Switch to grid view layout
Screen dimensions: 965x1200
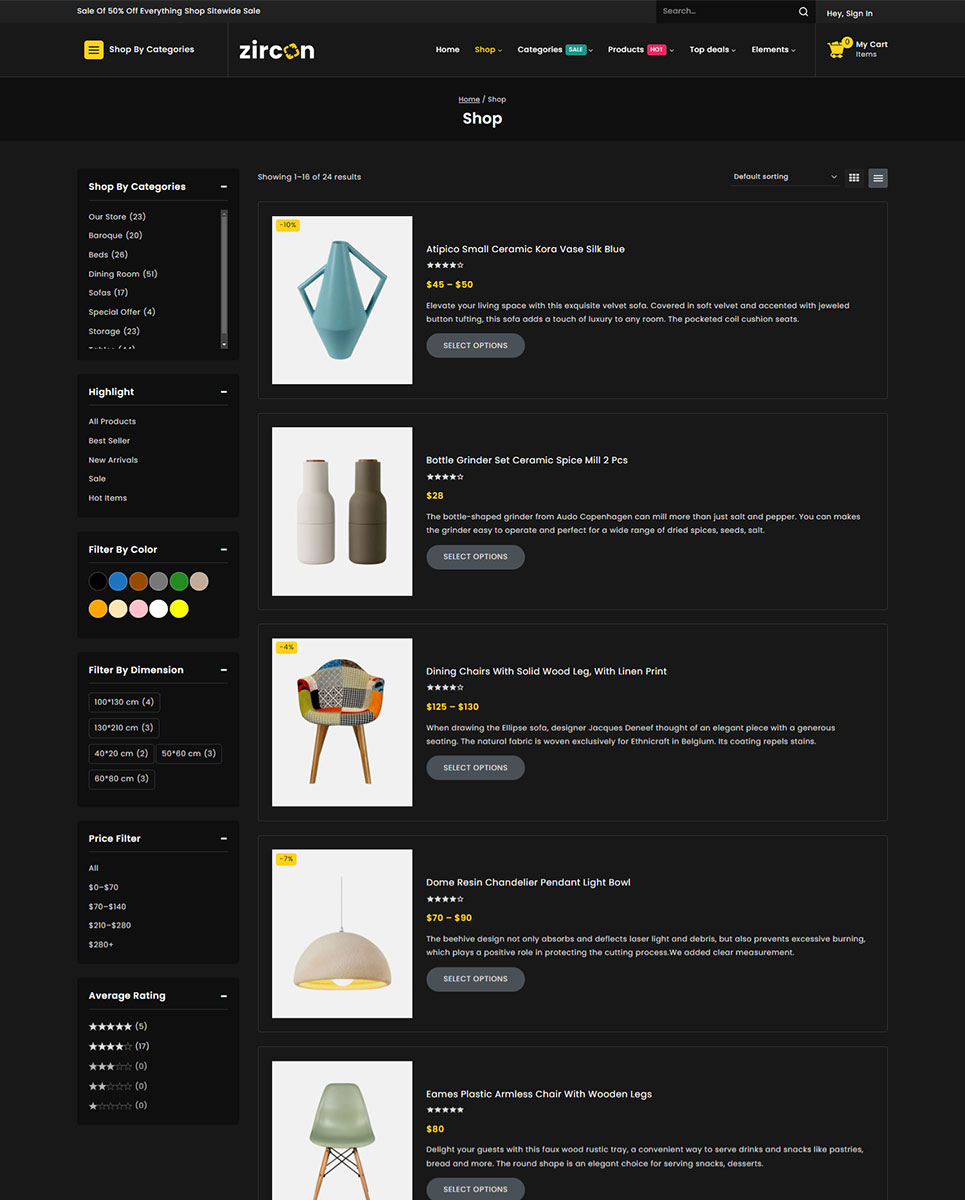pos(854,178)
